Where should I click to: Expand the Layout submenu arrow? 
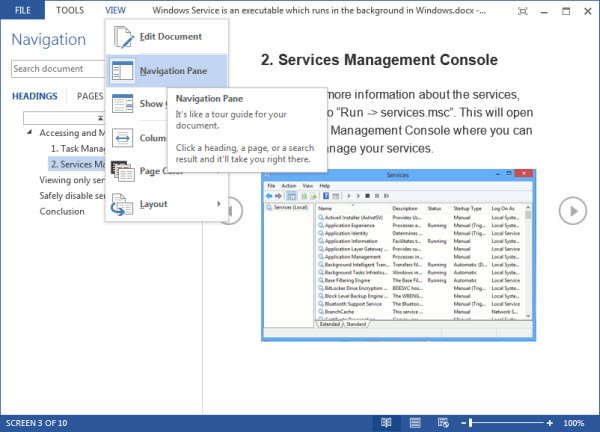click(218, 205)
